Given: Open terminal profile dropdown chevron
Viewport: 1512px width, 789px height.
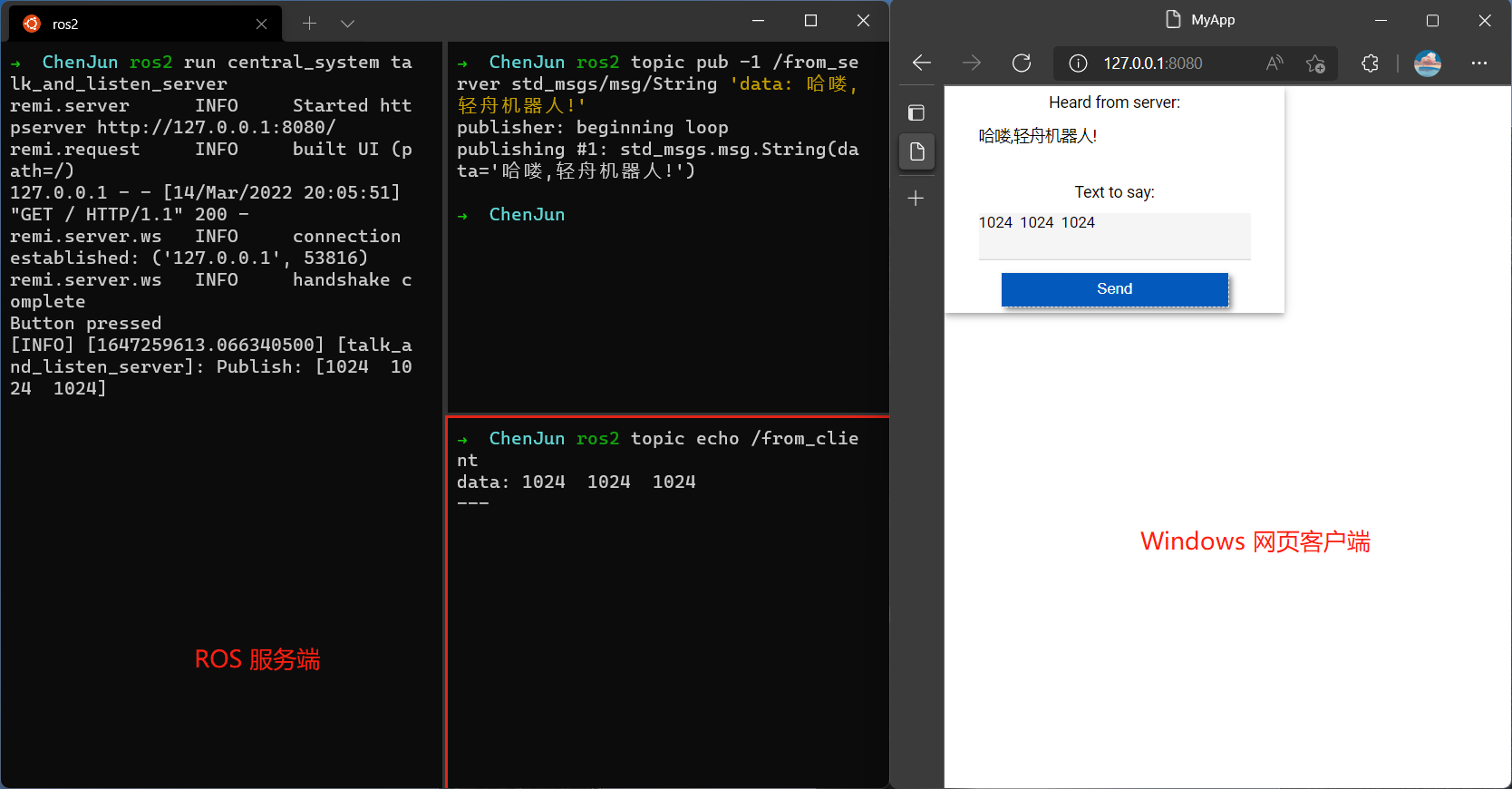Looking at the screenshot, I should click(347, 24).
